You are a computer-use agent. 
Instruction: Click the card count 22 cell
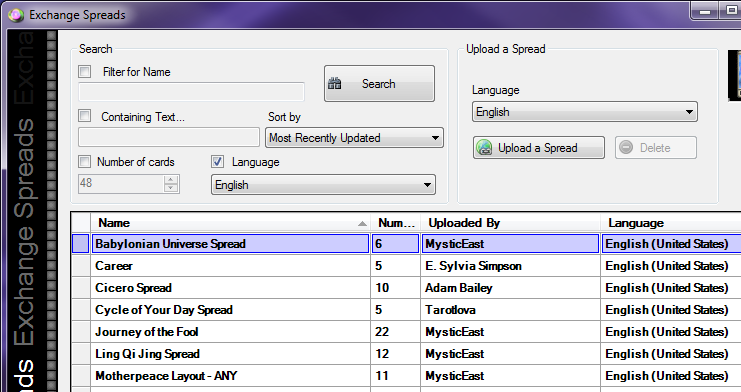(x=396, y=332)
